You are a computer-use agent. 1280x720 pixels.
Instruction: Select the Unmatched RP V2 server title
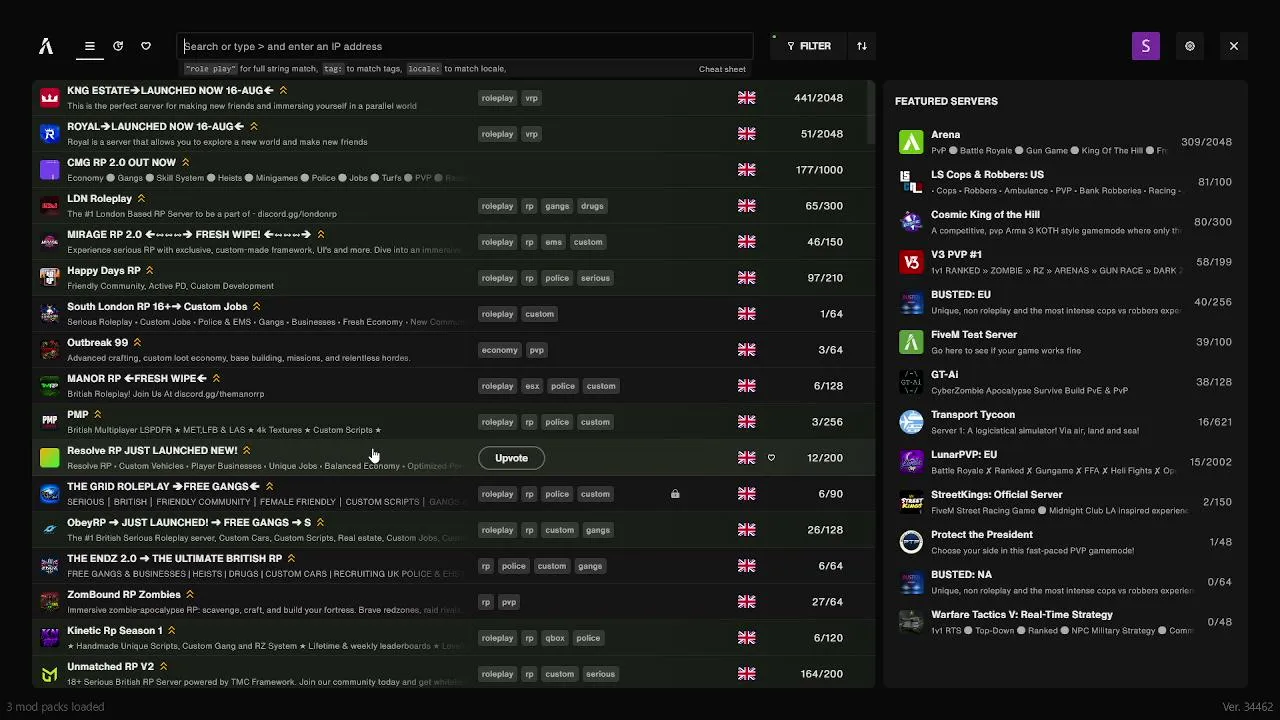pos(110,667)
